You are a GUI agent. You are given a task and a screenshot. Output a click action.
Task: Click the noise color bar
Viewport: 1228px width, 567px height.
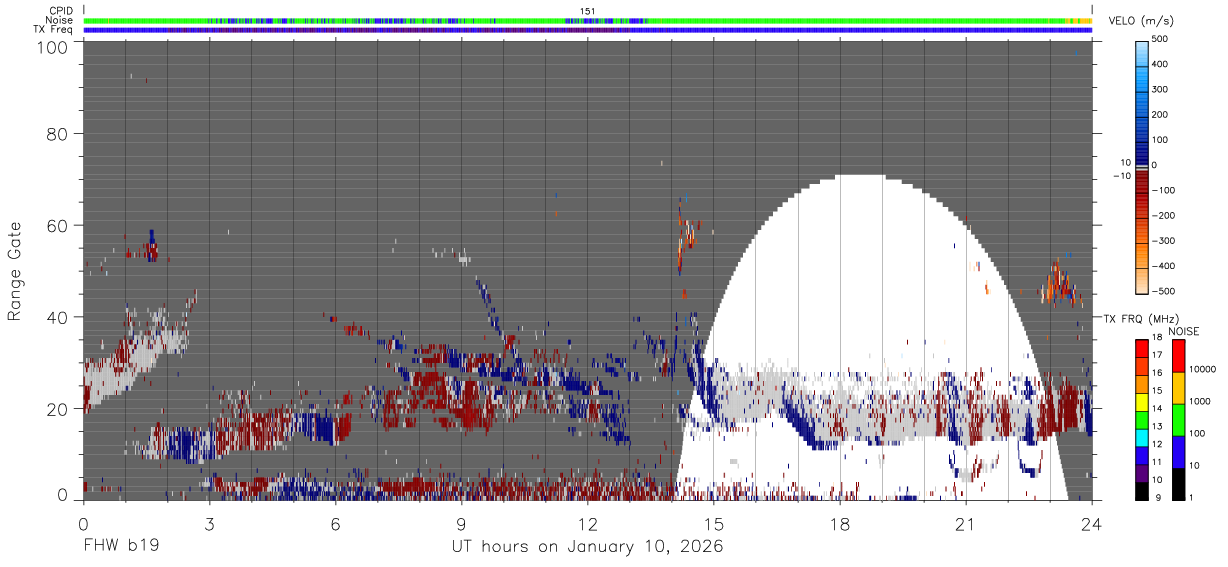(1179, 419)
